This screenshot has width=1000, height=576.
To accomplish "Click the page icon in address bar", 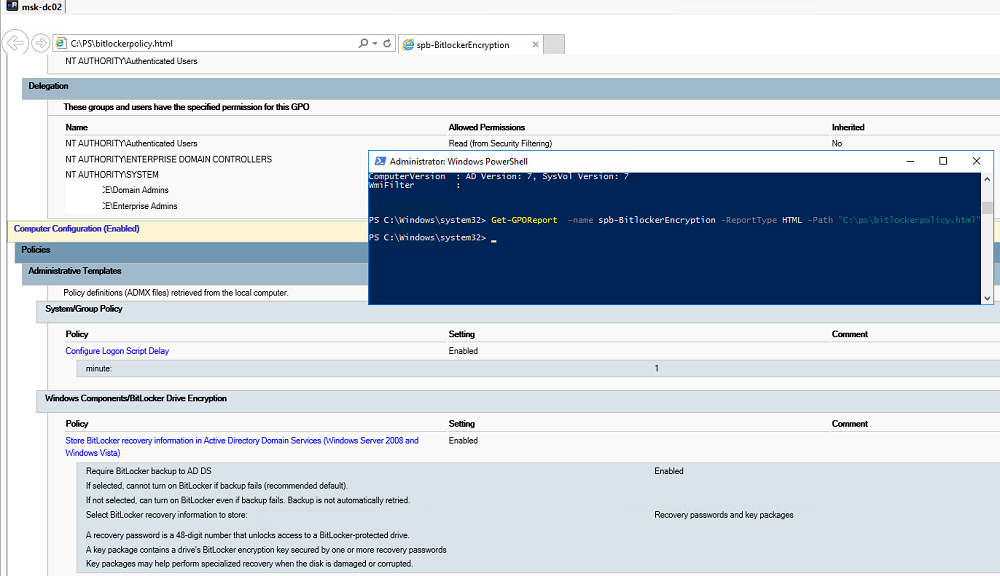I will pyautogui.click(x=61, y=43).
